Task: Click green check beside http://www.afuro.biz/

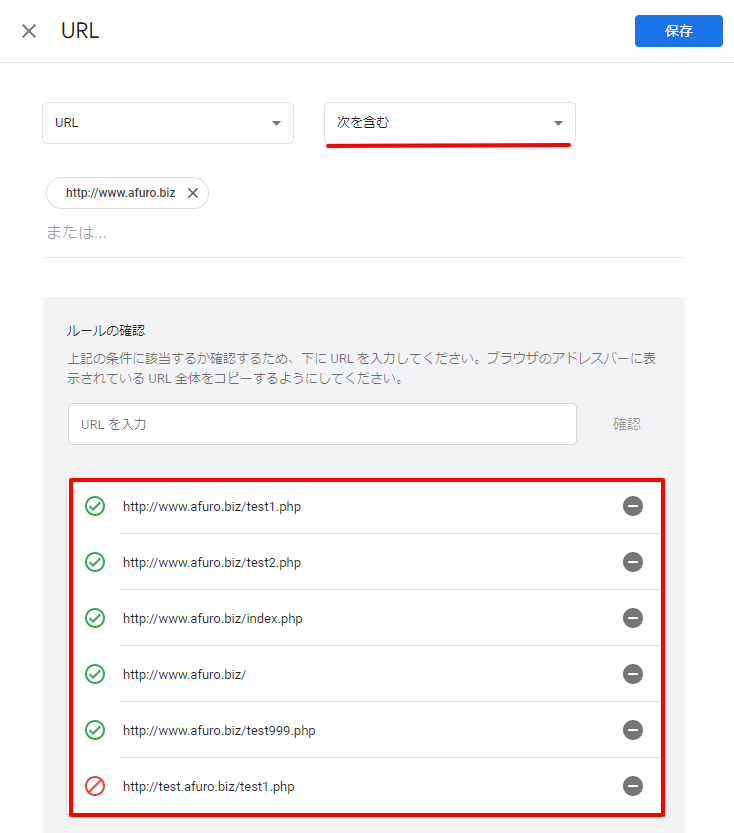Action: [95, 674]
